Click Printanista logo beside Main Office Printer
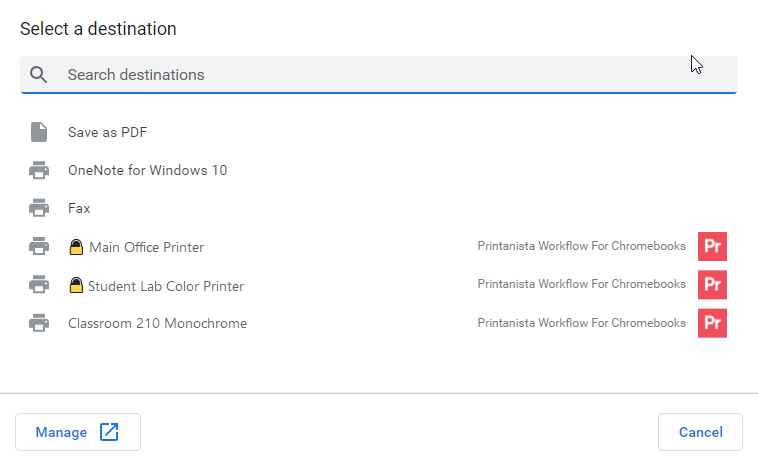This screenshot has height=470, width=758. coord(712,246)
